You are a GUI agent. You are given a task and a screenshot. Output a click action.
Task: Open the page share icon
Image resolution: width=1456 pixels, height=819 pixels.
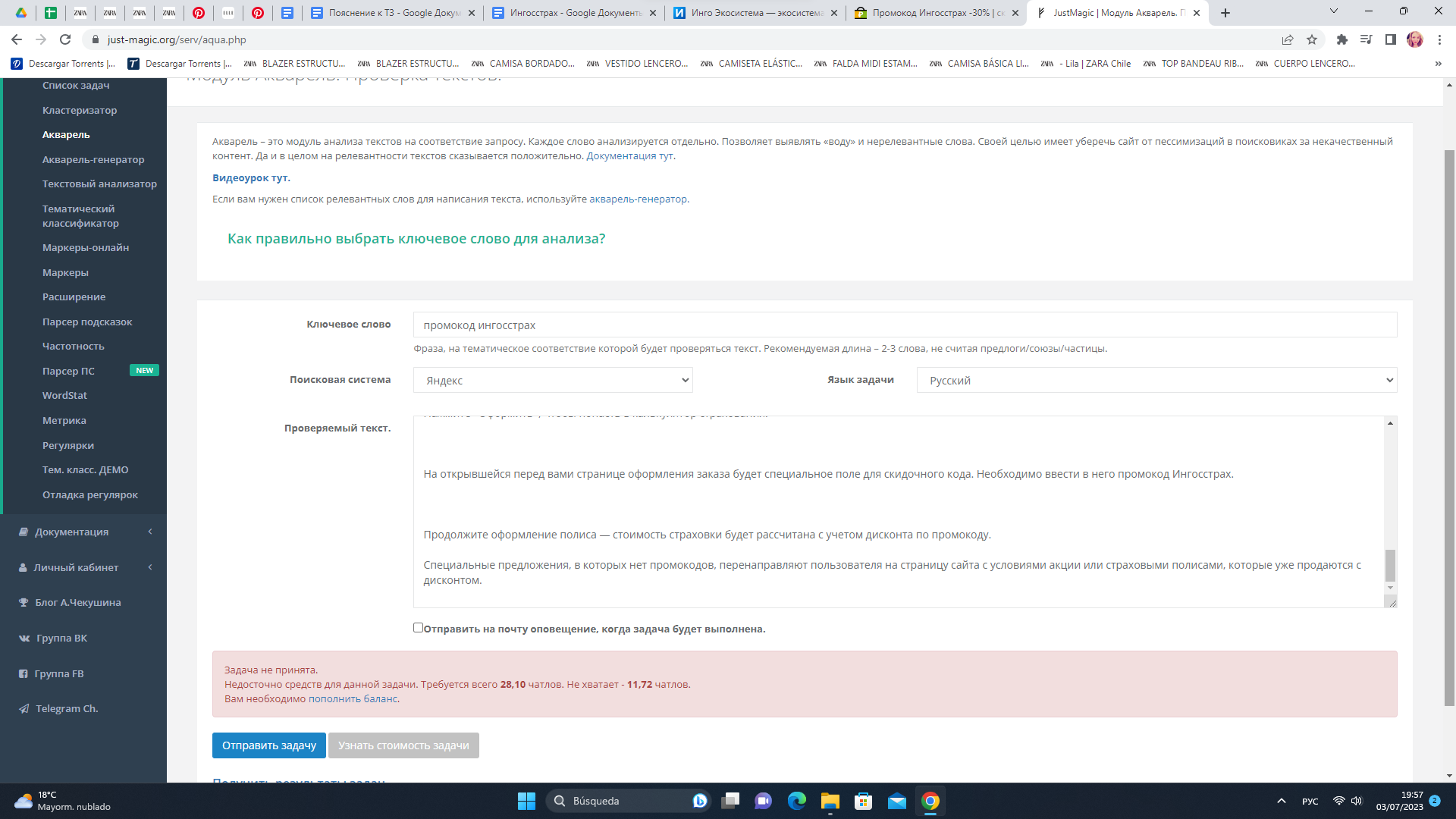pos(1288,39)
